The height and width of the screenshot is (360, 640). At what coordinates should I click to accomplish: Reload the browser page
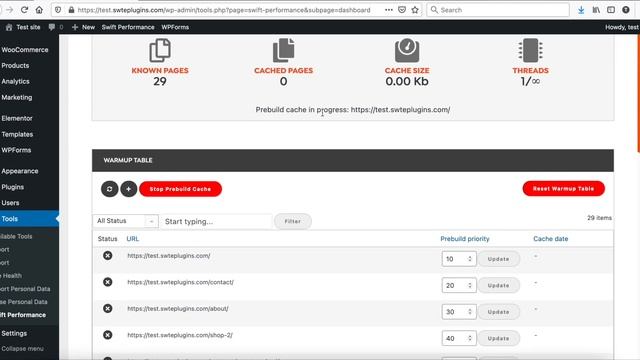pyautogui.click(x=24, y=10)
